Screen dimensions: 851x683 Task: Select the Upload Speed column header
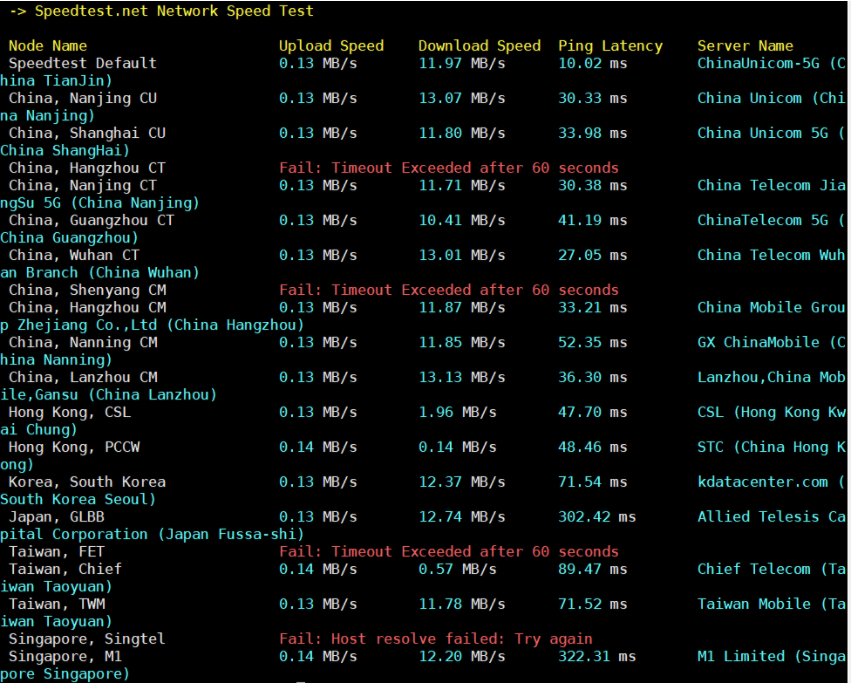pos(331,46)
